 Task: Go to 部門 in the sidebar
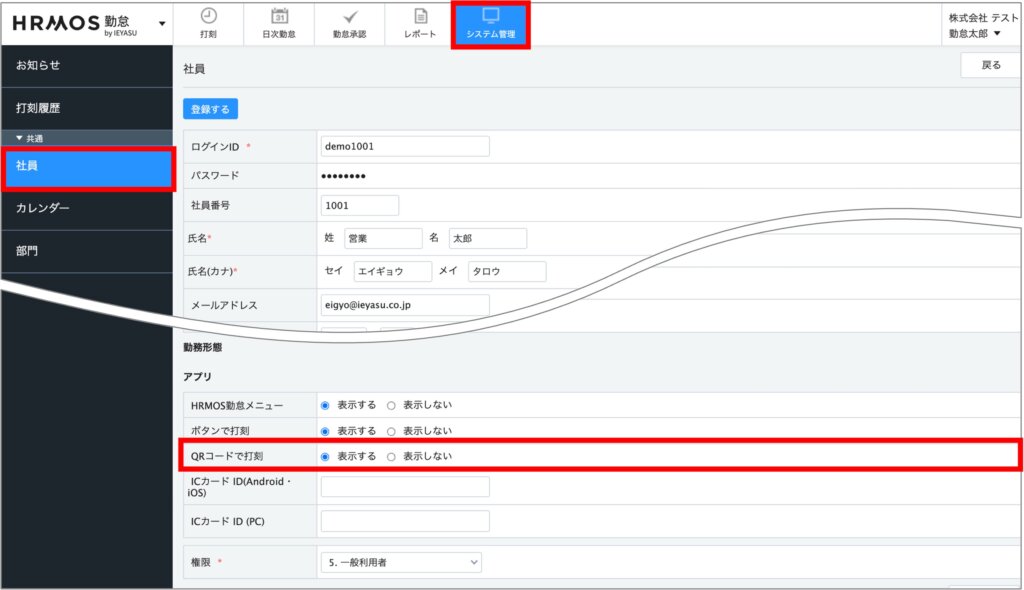pyautogui.click(x=86, y=251)
